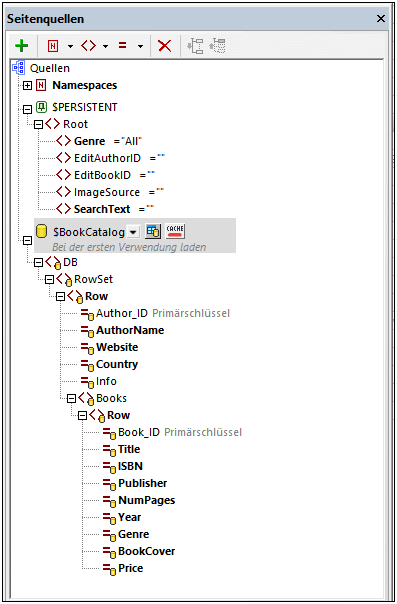This screenshot has height=604, width=397.
Task: Click the table settings icon next to $BookCatalog
Action: 153,232
